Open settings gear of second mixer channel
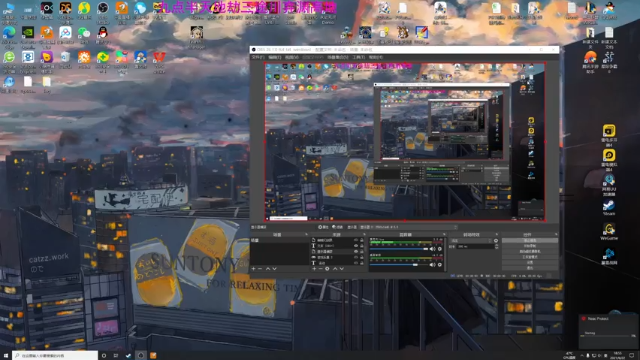Viewport: 640px width, 360px height. pyautogui.click(x=440, y=264)
